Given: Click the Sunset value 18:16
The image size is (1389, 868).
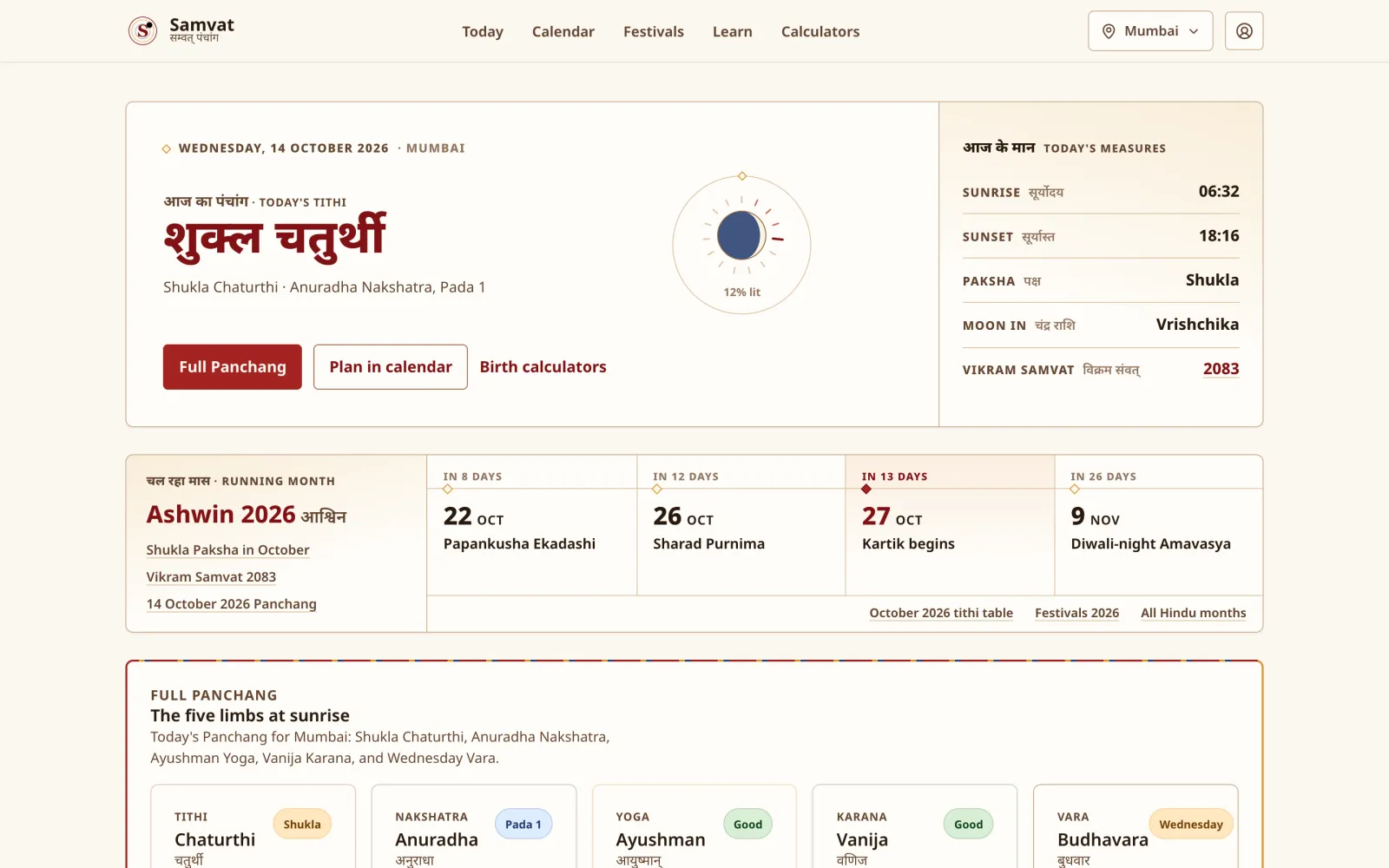Looking at the screenshot, I should coord(1219,236).
